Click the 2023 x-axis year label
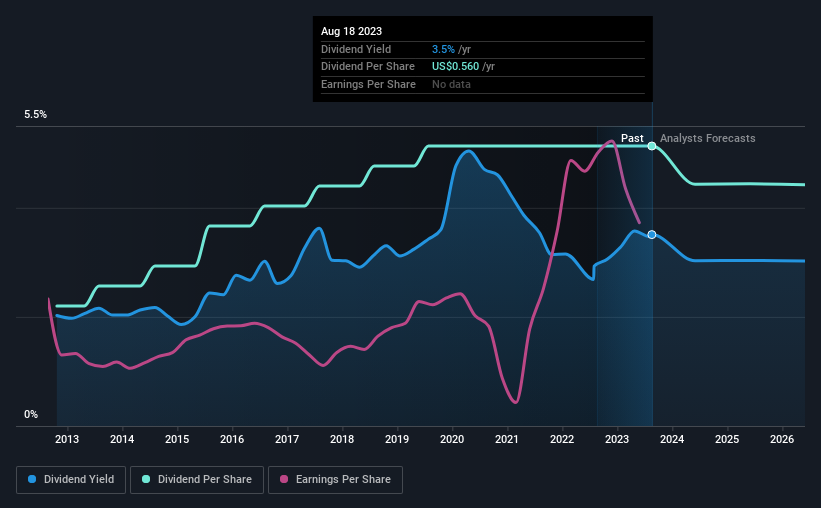 click(x=617, y=439)
